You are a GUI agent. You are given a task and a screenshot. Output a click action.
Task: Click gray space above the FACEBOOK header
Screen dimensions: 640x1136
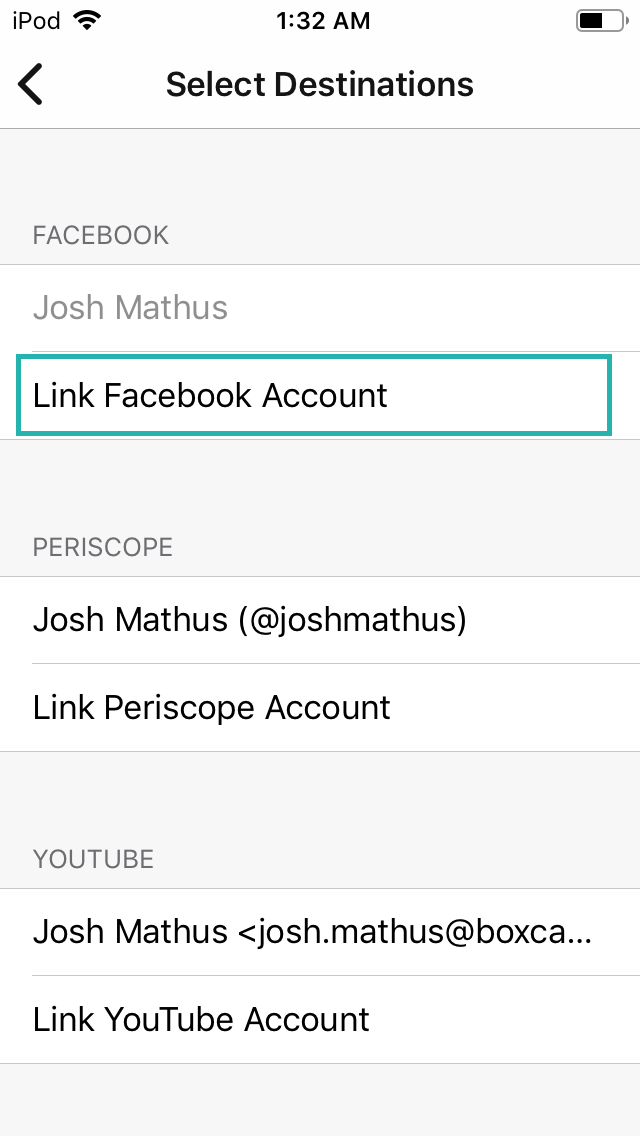point(320,170)
